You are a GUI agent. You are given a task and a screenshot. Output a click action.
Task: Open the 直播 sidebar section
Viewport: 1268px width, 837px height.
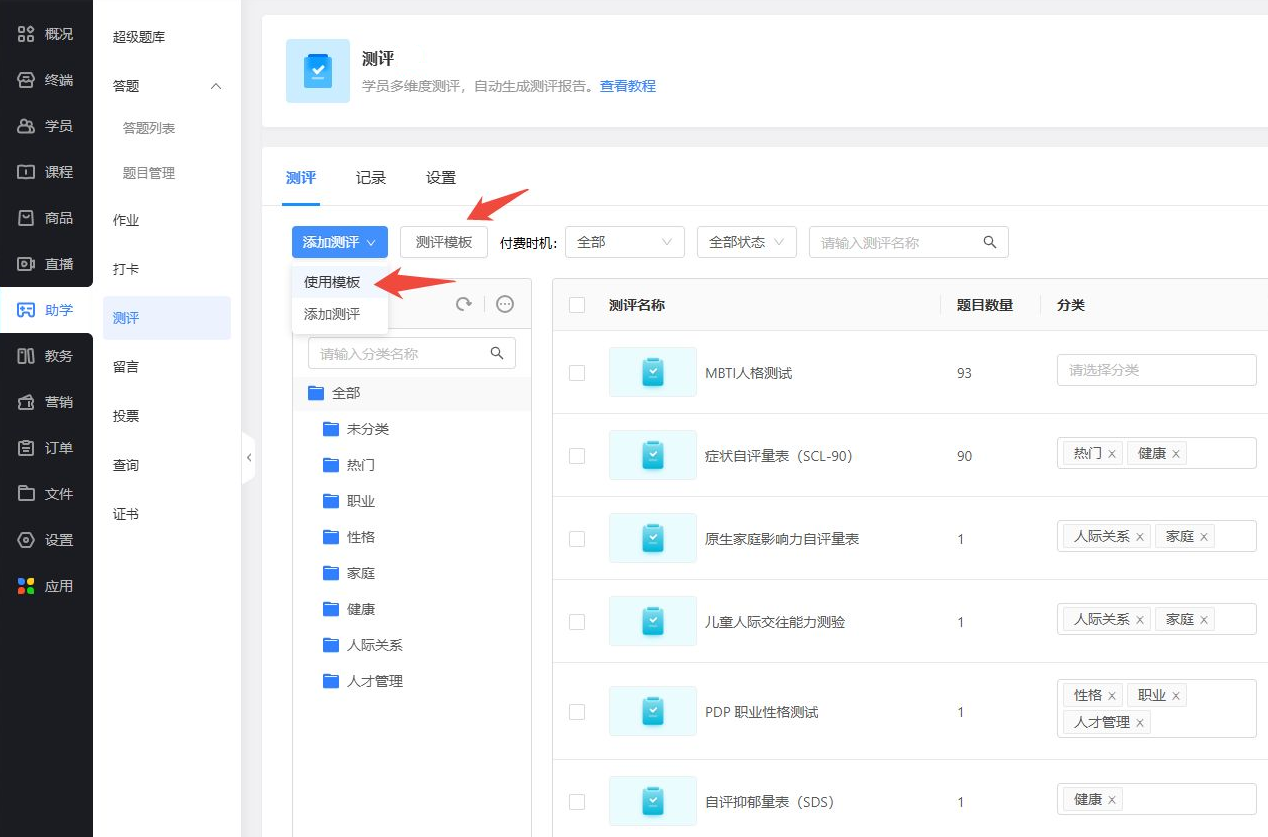coord(46,264)
